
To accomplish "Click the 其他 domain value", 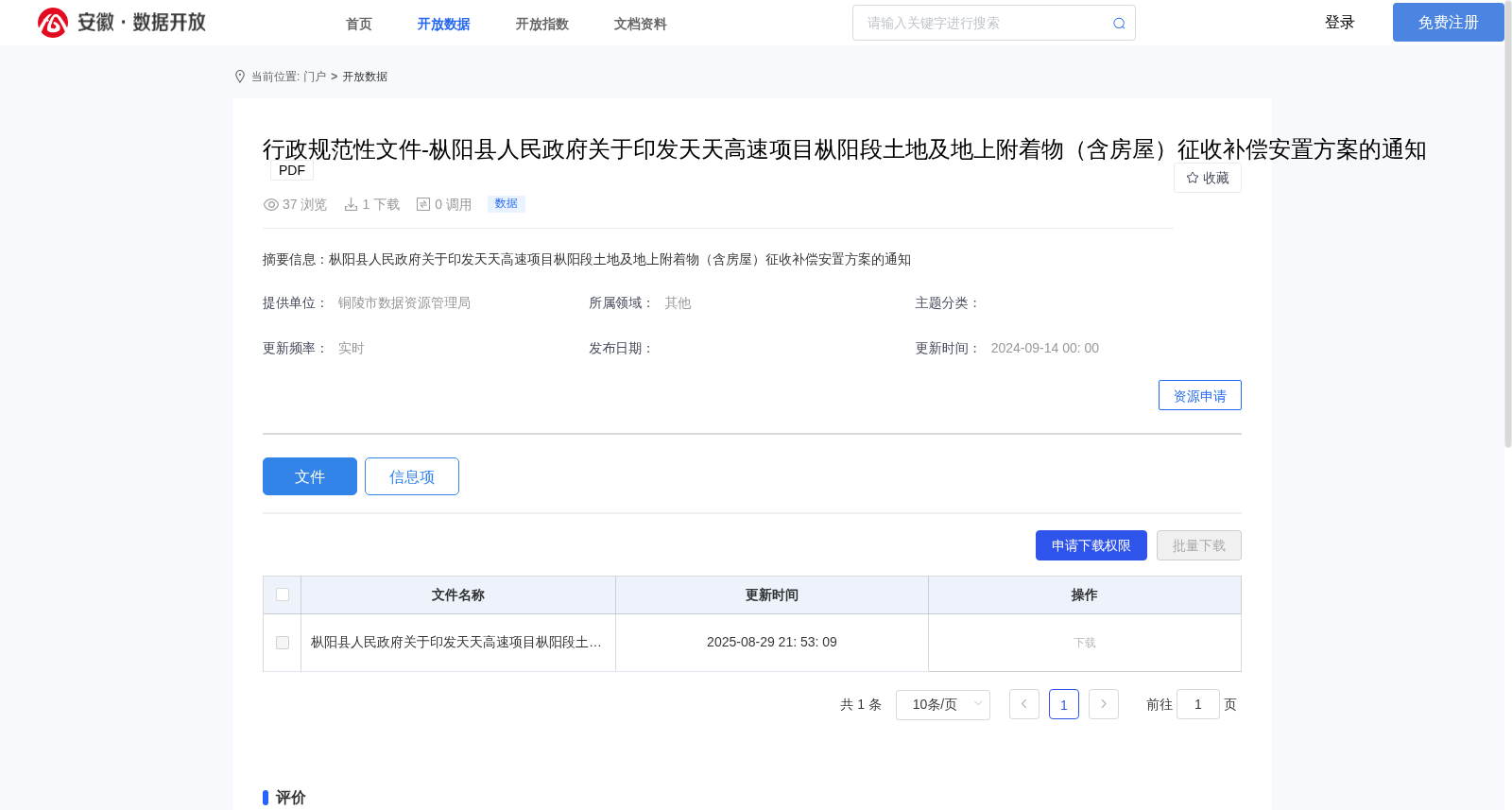I will (x=678, y=302).
